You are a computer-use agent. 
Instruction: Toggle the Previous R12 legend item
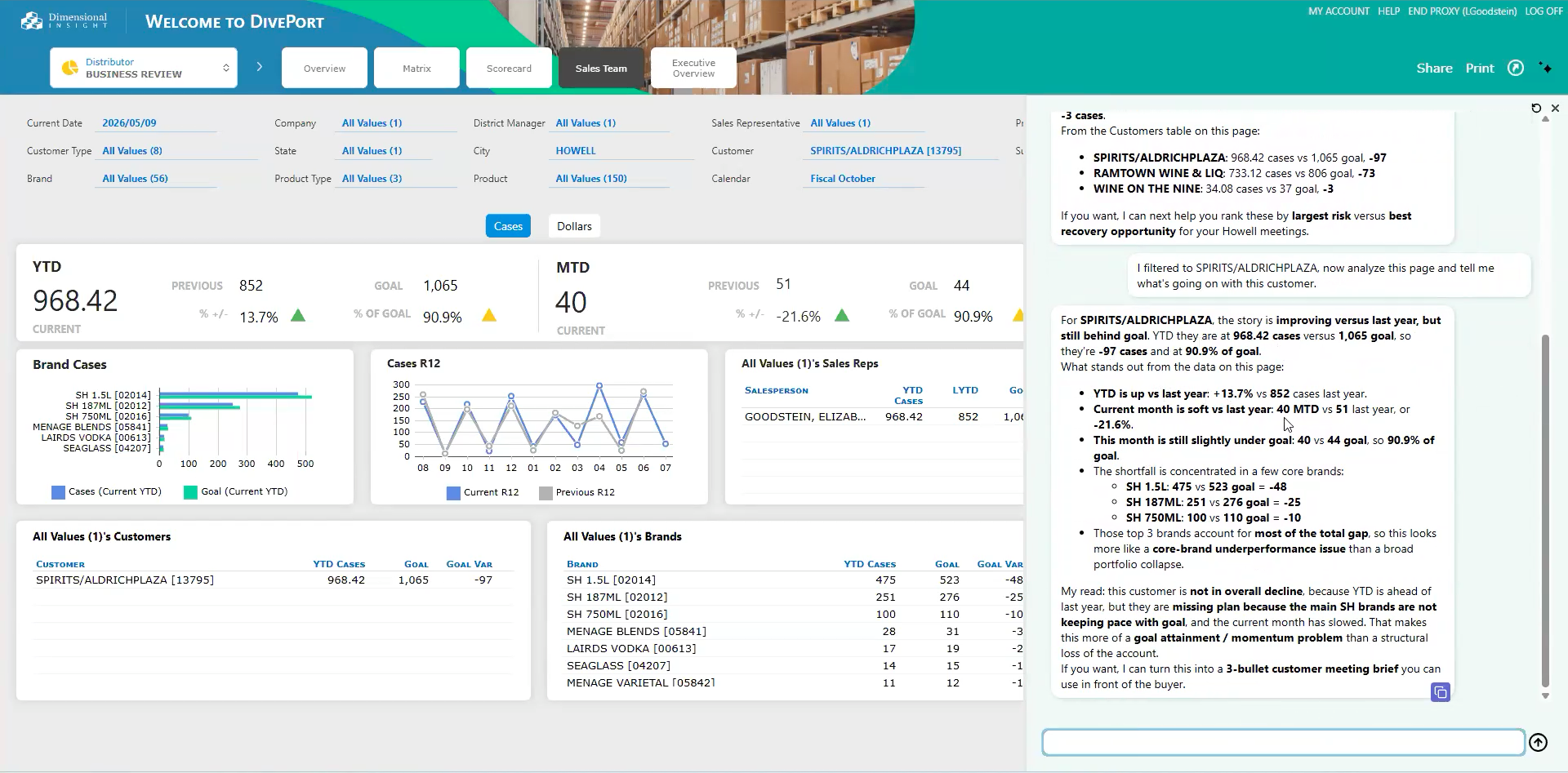(577, 492)
